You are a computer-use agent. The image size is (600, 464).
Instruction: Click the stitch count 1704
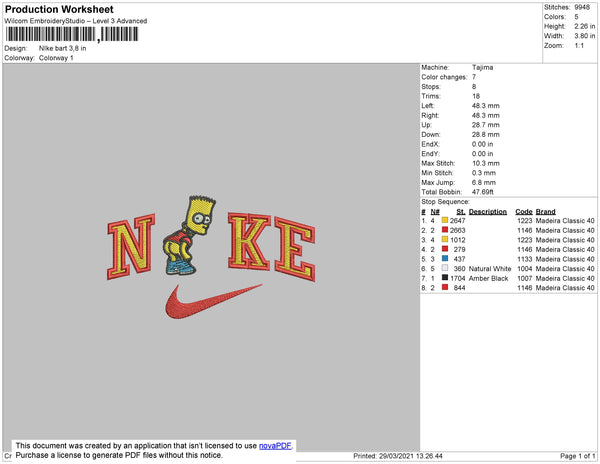(x=458, y=278)
